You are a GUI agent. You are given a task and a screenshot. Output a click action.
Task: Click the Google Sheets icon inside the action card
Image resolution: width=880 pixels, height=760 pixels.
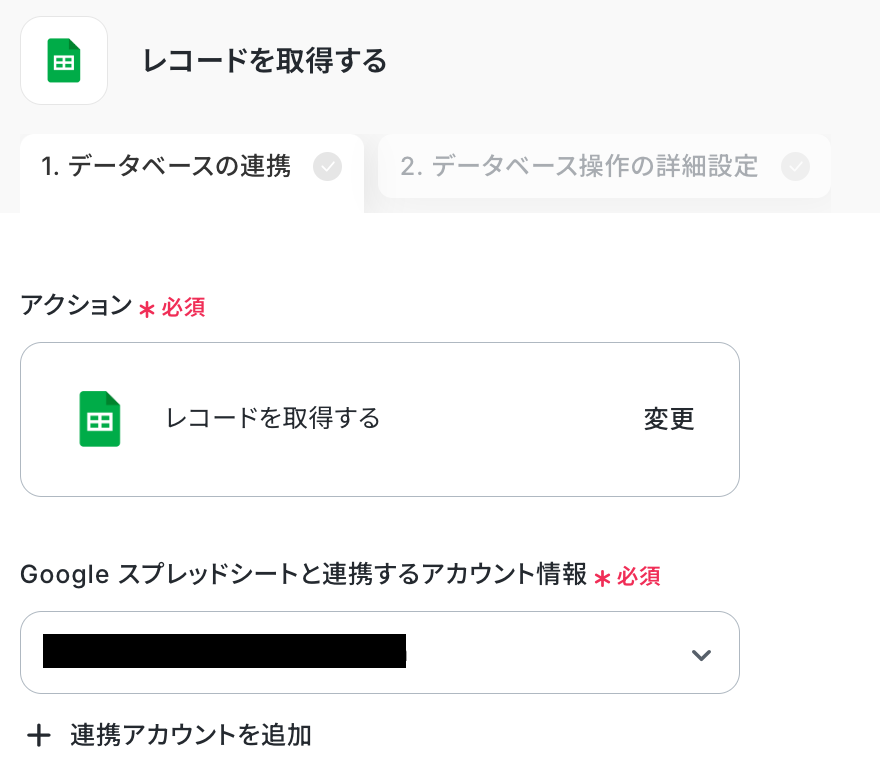pyautogui.click(x=99, y=419)
